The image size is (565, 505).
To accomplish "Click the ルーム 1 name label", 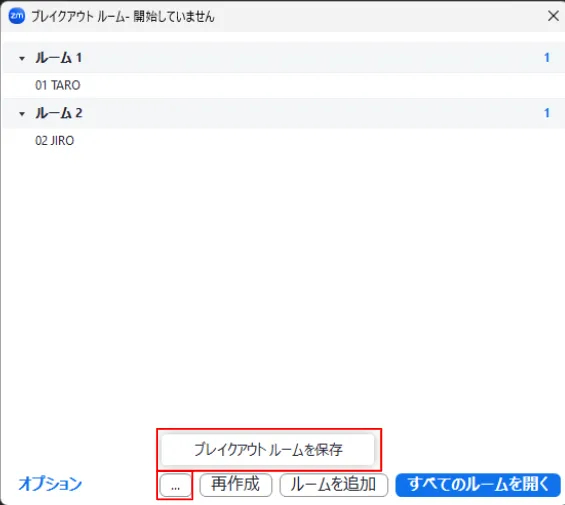I will tap(59, 58).
